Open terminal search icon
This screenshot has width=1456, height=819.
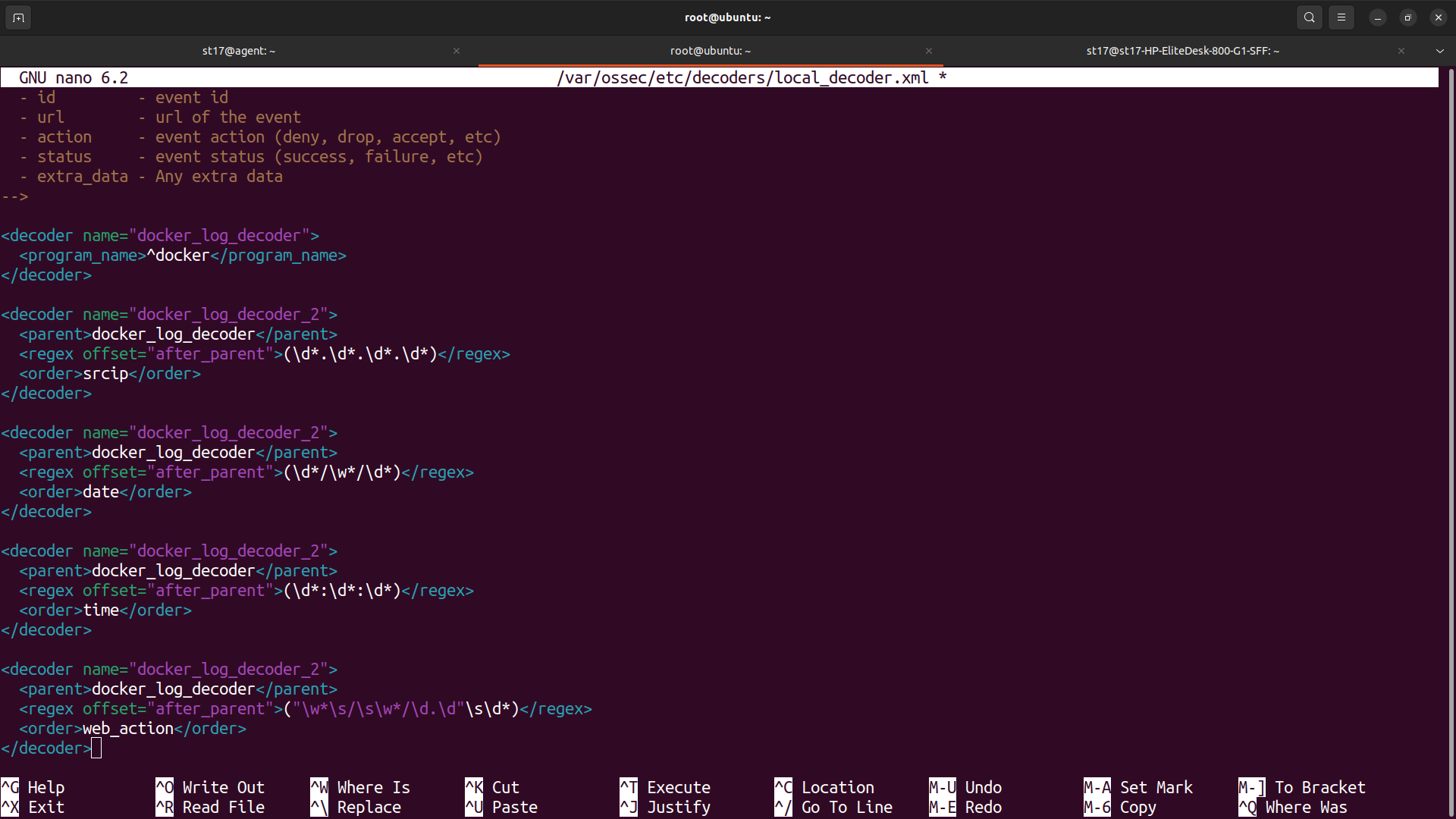(1310, 17)
